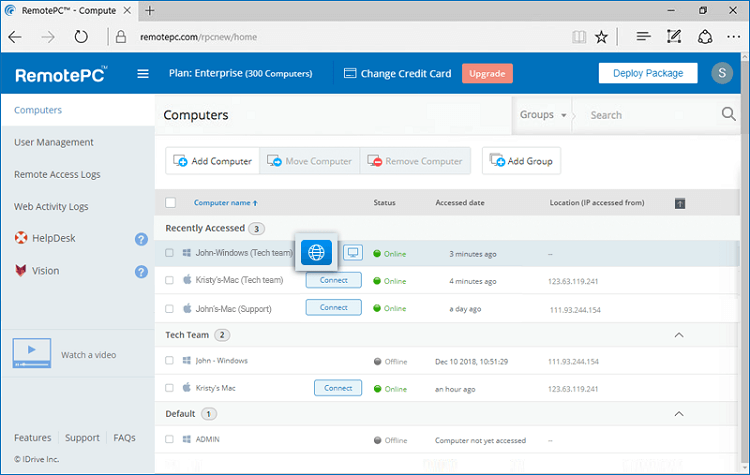Click the lock icon in the address bar
This screenshot has height=475, width=750.
121,37
